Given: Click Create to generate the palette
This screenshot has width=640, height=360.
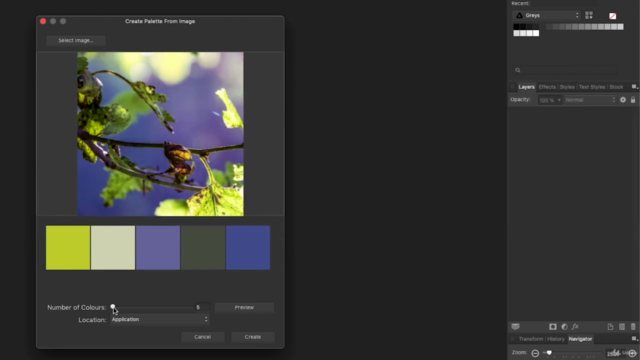Looking at the screenshot, I should [x=253, y=337].
